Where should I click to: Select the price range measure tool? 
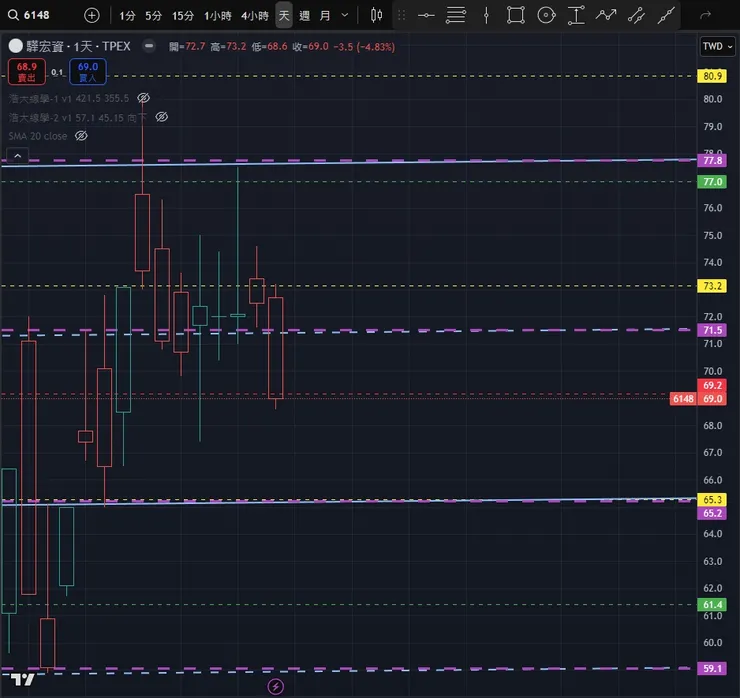[x=576, y=16]
